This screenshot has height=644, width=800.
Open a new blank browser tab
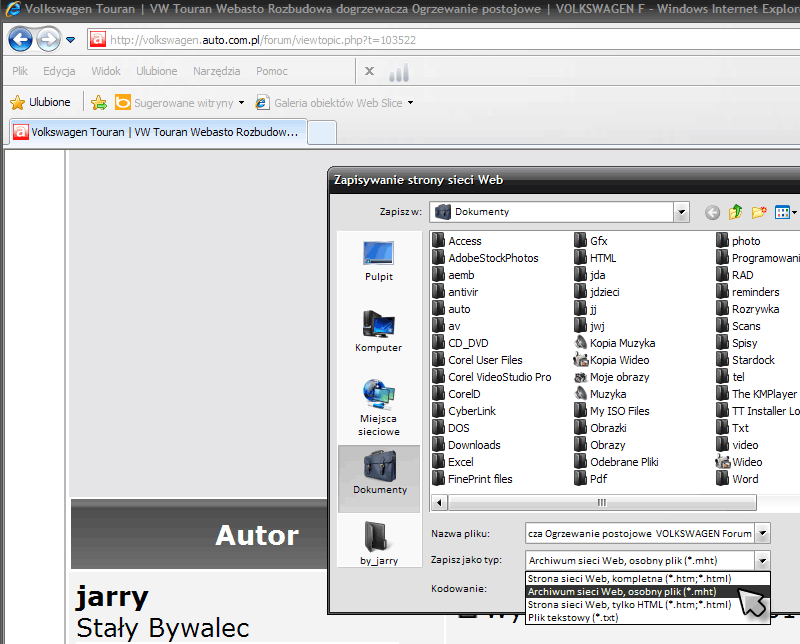(x=322, y=133)
